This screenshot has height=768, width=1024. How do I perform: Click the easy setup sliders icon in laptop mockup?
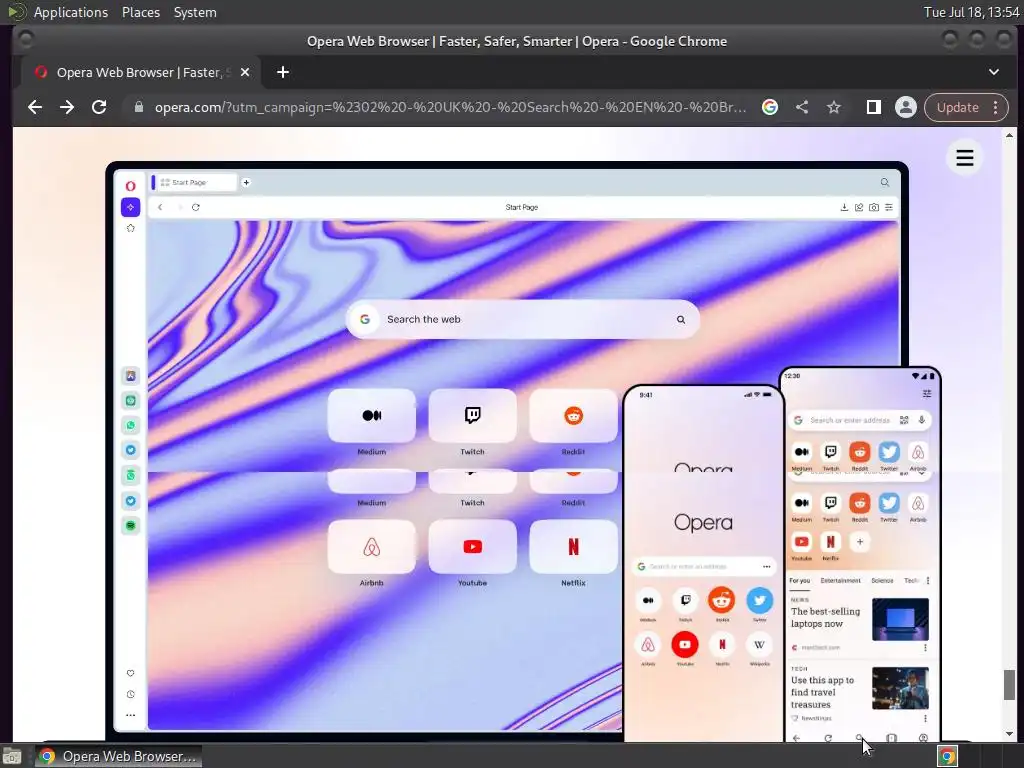(889, 207)
